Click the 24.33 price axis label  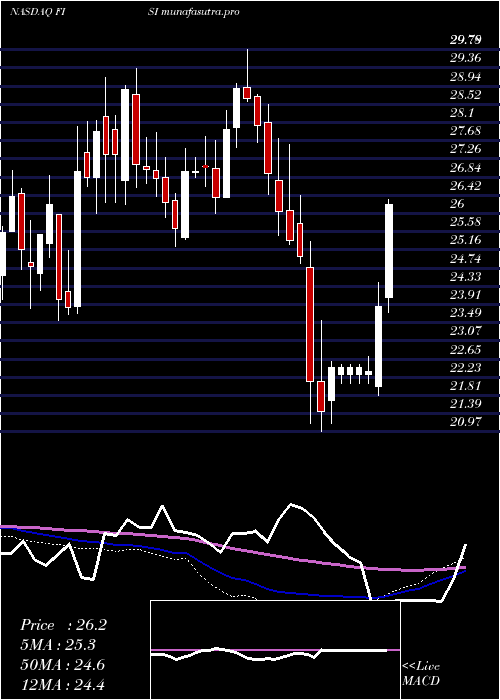pos(466,277)
